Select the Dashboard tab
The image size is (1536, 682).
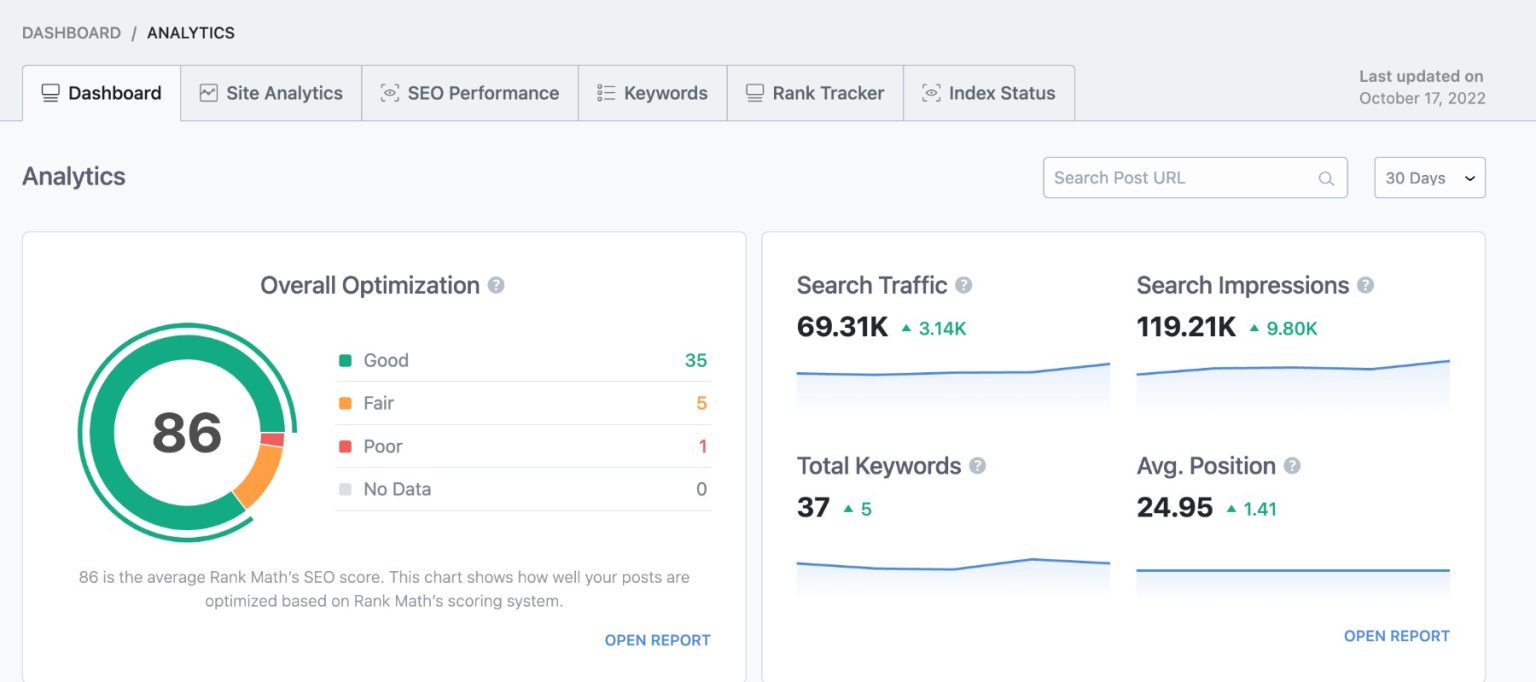(101, 93)
